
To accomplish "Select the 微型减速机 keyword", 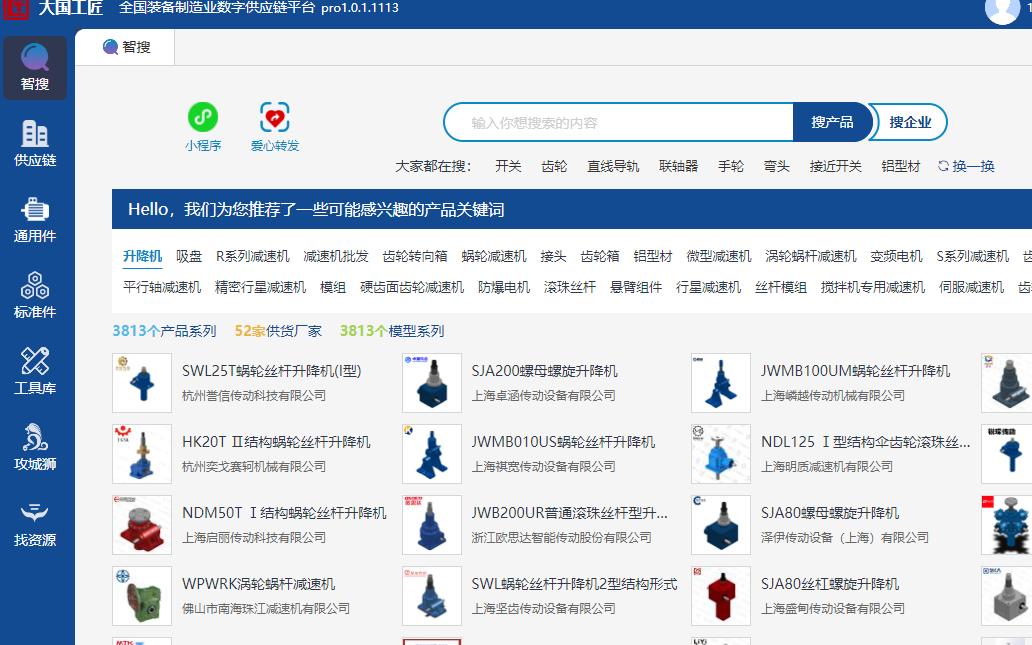I will [719, 256].
